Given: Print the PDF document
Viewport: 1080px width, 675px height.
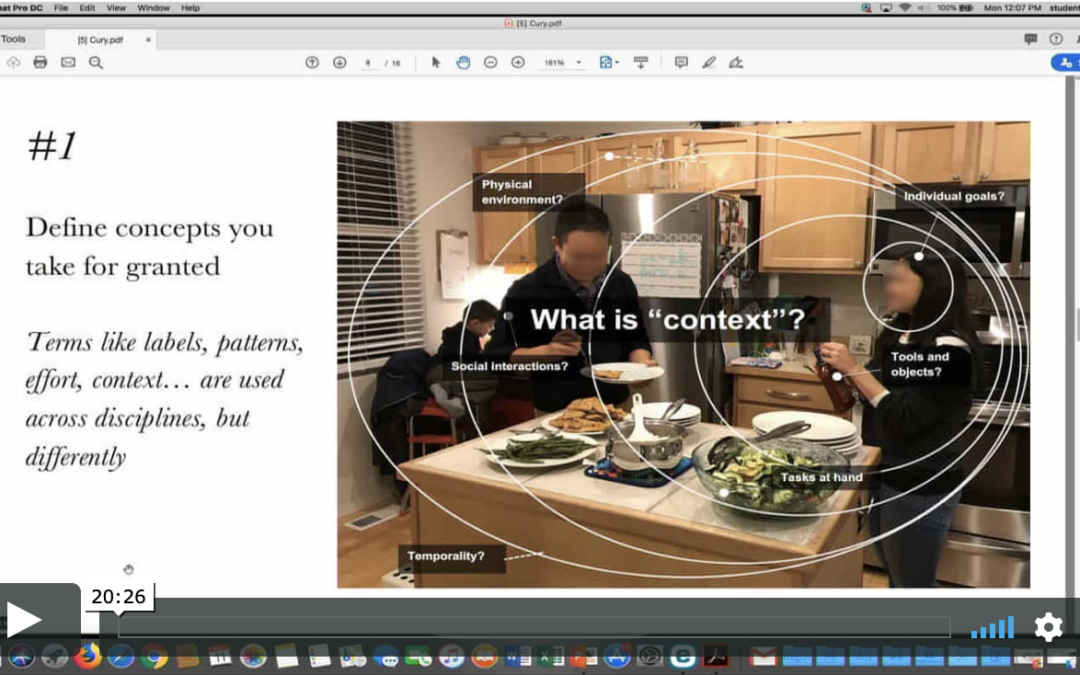Looking at the screenshot, I should (x=40, y=63).
